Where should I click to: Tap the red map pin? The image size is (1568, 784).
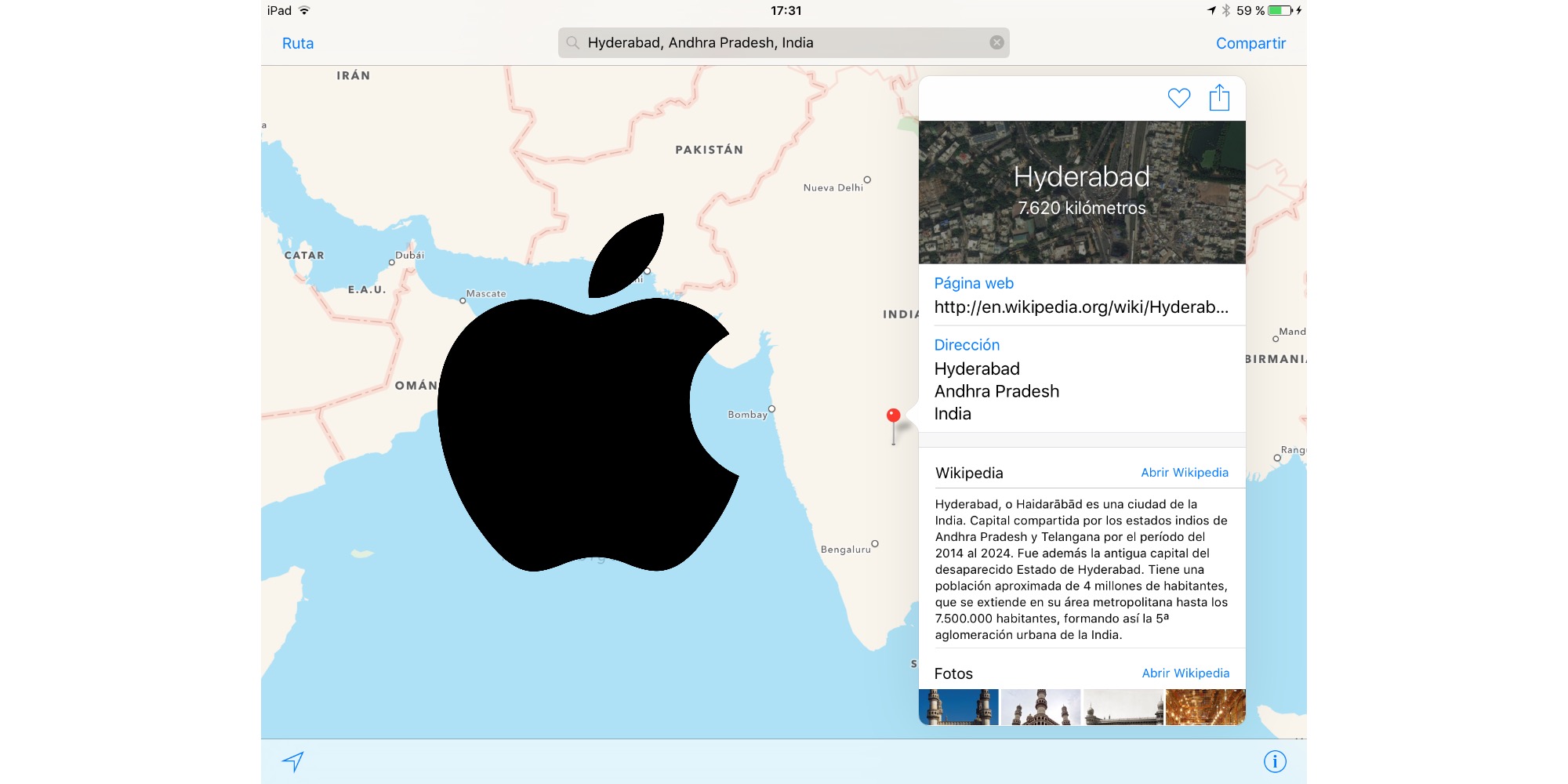coord(893,416)
